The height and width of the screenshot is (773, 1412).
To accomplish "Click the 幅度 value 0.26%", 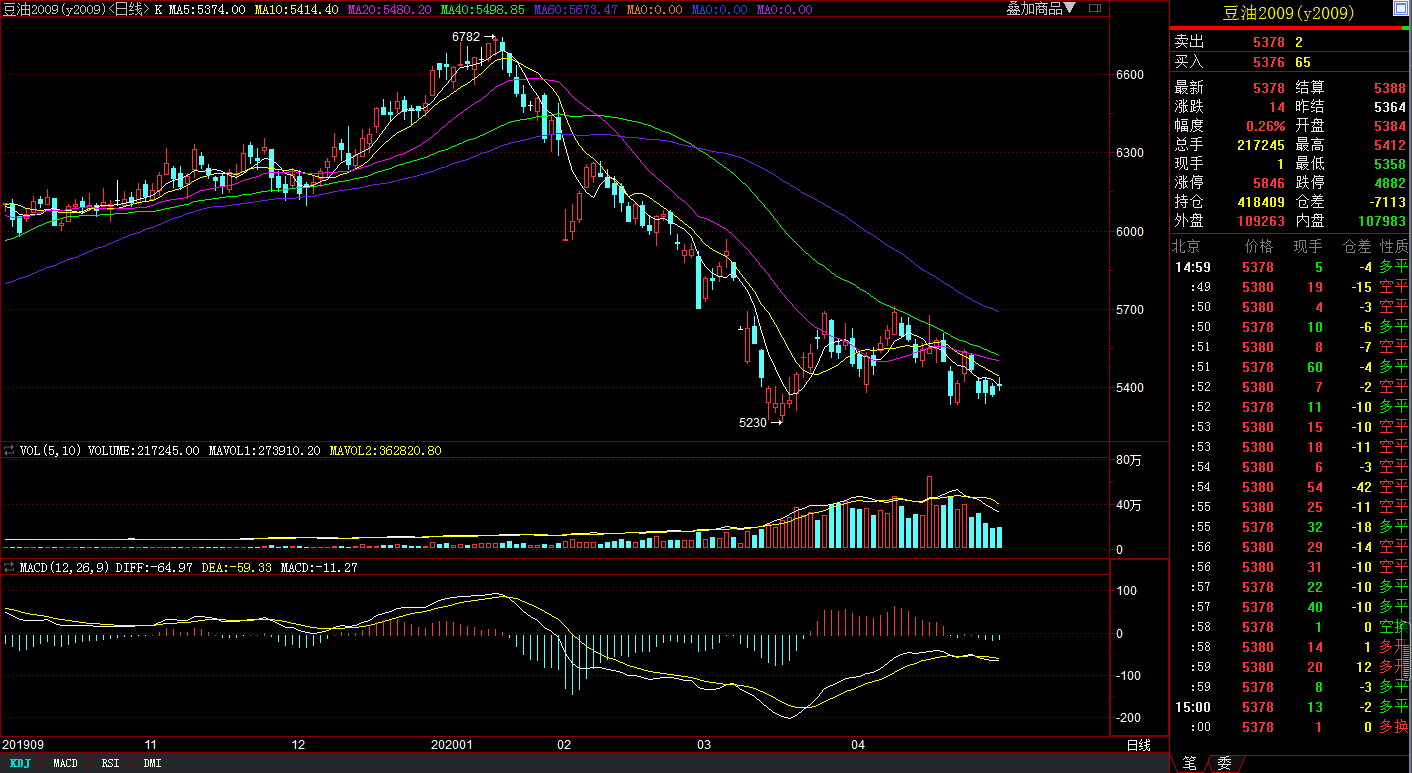I will click(x=1265, y=126).
